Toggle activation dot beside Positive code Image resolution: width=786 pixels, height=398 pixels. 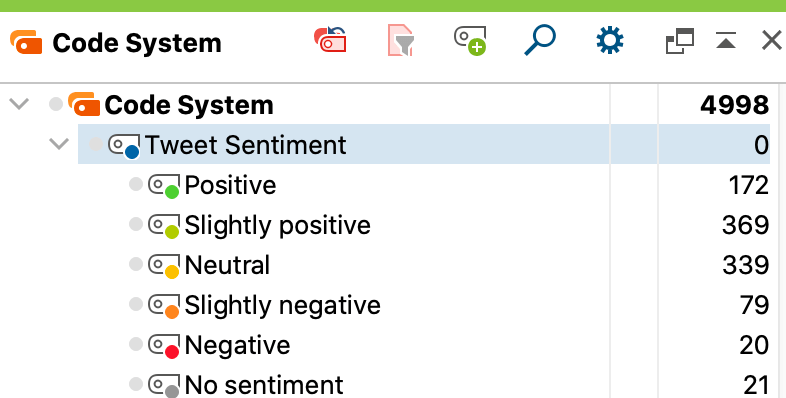(x=136, y=184)
